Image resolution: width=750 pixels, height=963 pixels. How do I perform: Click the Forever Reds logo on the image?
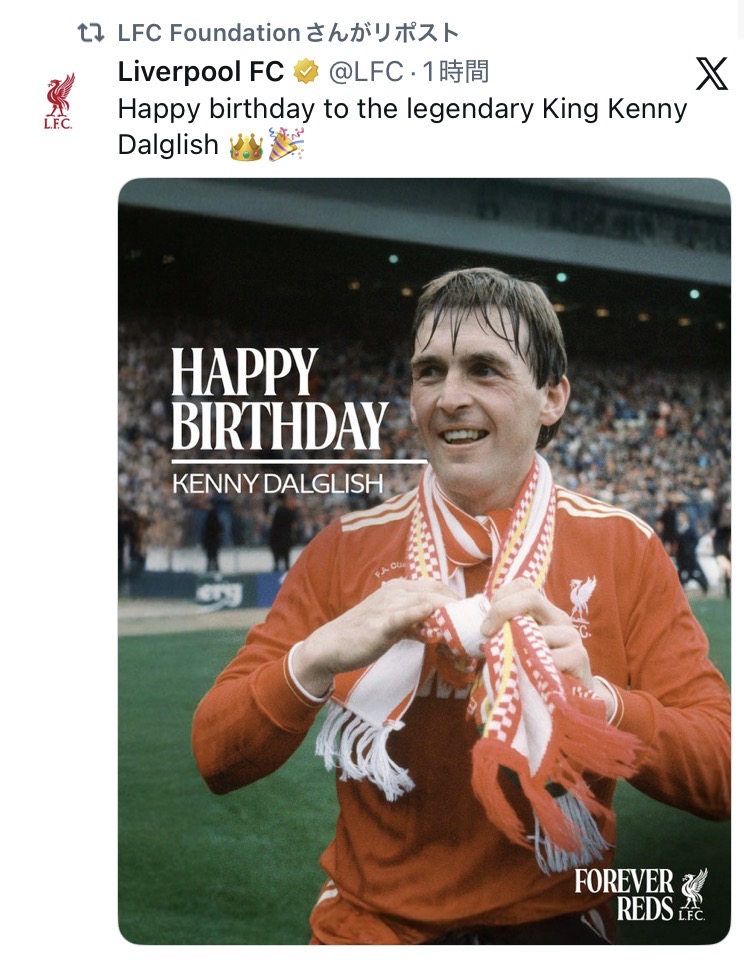click(x=641, y=893)
